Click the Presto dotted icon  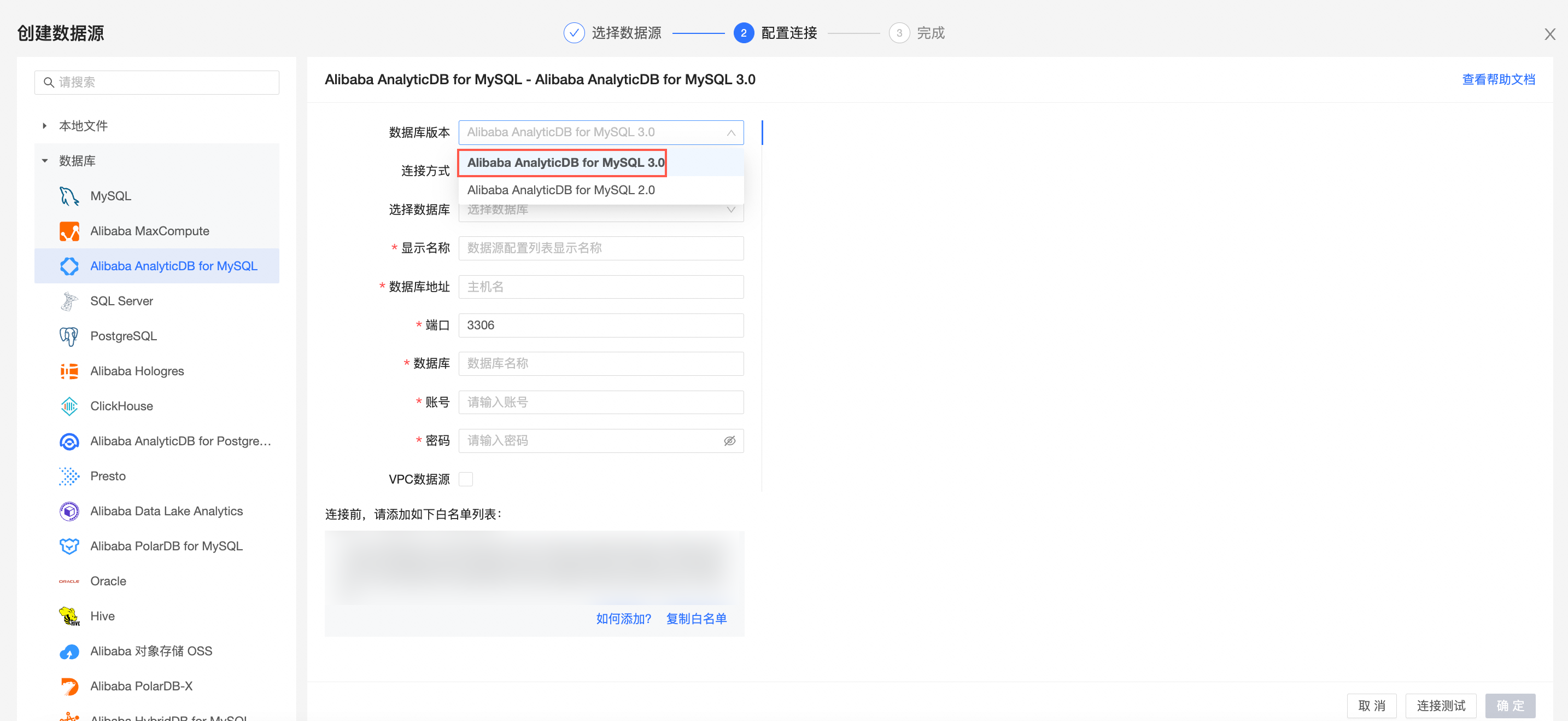pyautogui.click(x=69, y=476)
